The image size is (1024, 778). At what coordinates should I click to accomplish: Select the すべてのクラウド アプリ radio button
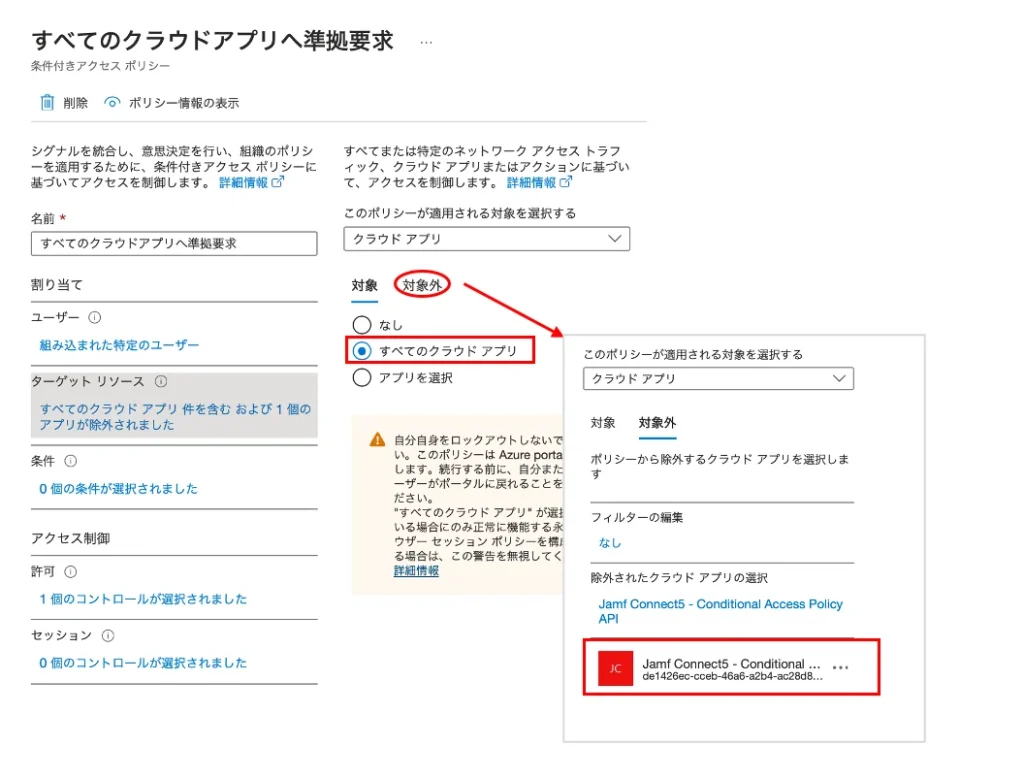[x=362, y=351]
